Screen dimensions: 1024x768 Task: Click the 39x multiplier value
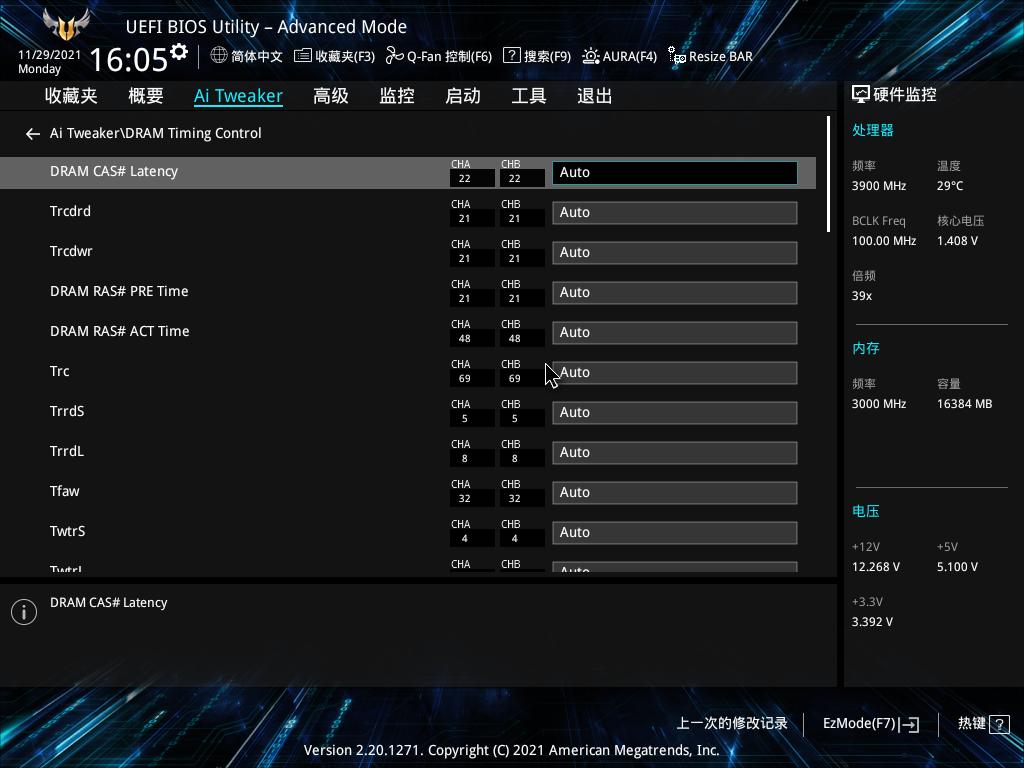[x=861, y=296]
